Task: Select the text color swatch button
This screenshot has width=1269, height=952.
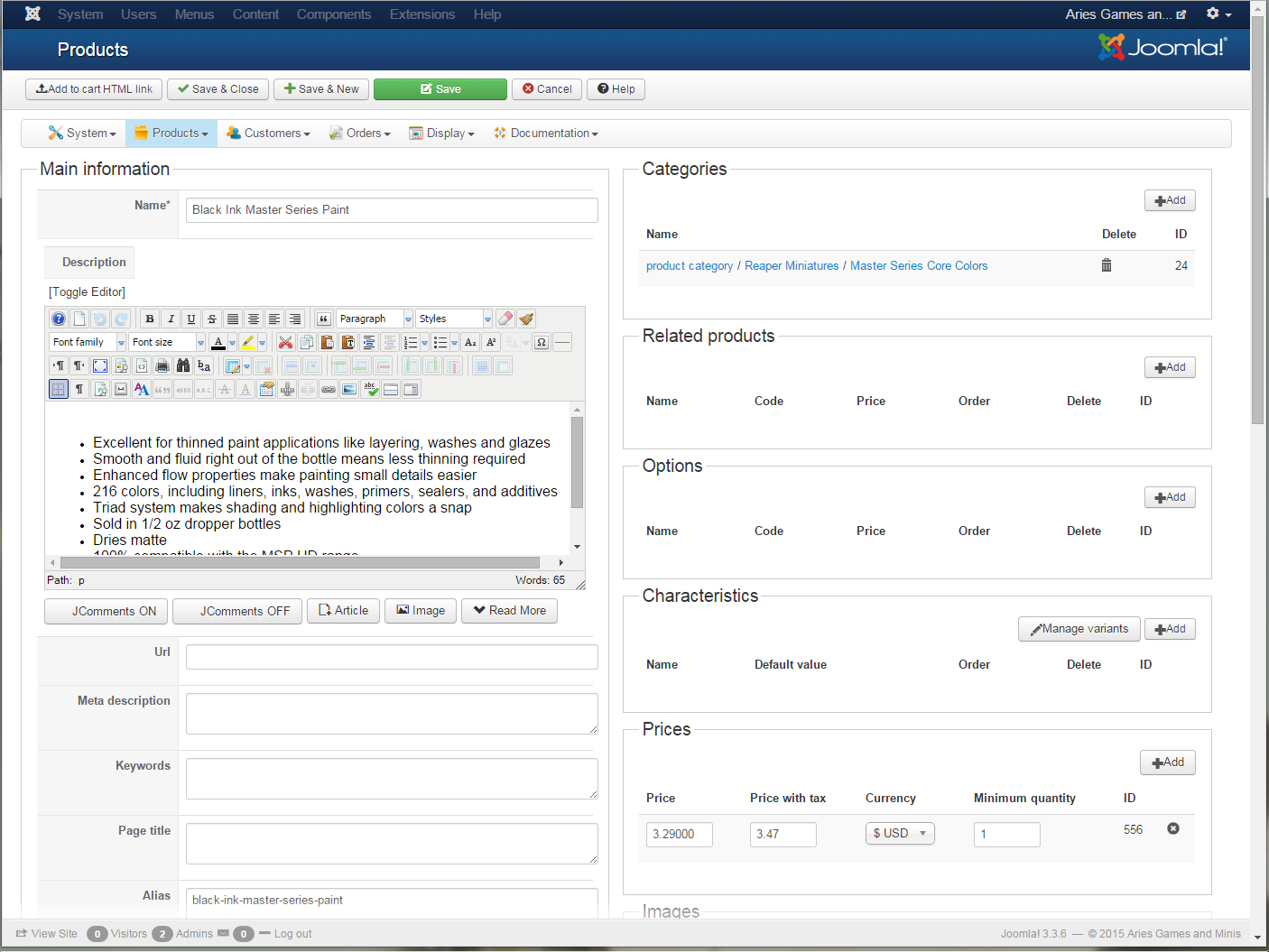Action: tap(218, 342)
